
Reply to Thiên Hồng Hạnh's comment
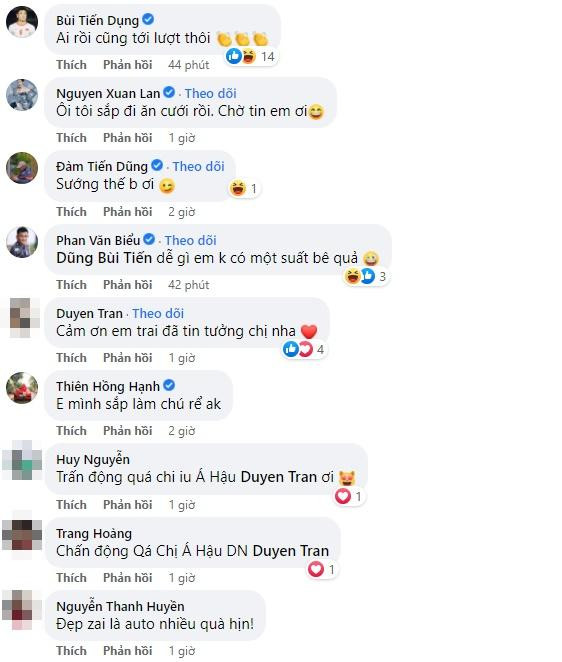click(128, 431)
